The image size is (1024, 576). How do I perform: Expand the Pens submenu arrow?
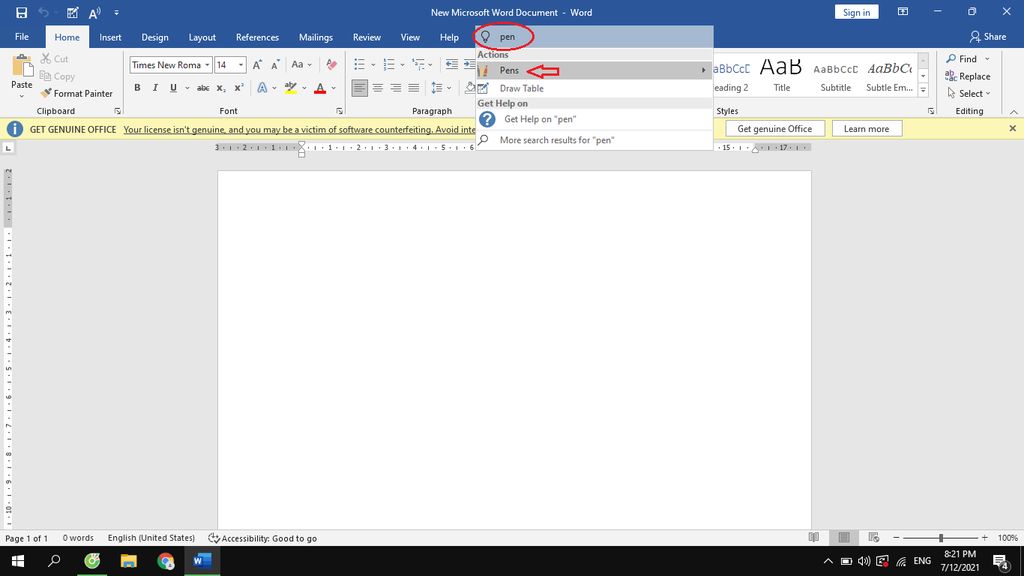pos(703,70)
